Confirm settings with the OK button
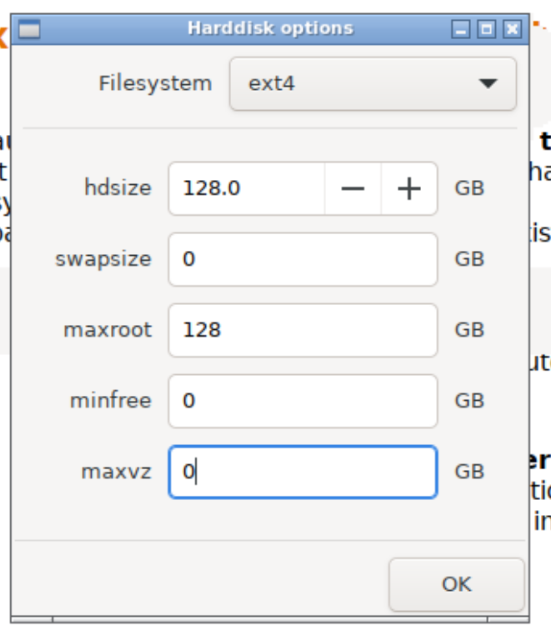Screen dimensions: 551x636 456,584
